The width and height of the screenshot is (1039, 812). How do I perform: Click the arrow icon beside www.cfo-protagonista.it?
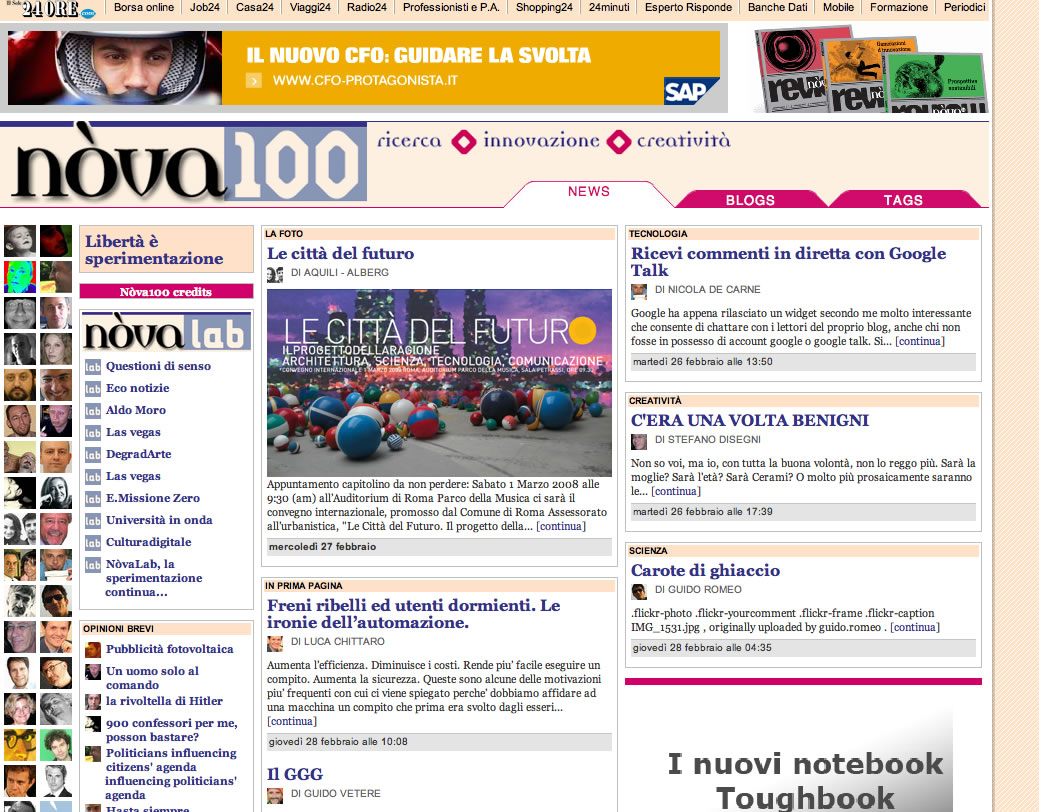[x=254, y=80]
